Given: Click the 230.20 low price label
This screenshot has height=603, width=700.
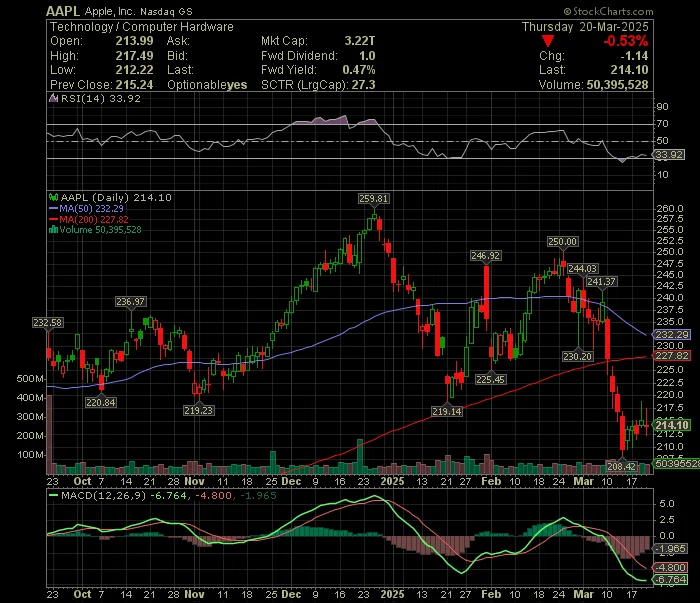Looking at the screenshot, I should (x=578, y=356).
